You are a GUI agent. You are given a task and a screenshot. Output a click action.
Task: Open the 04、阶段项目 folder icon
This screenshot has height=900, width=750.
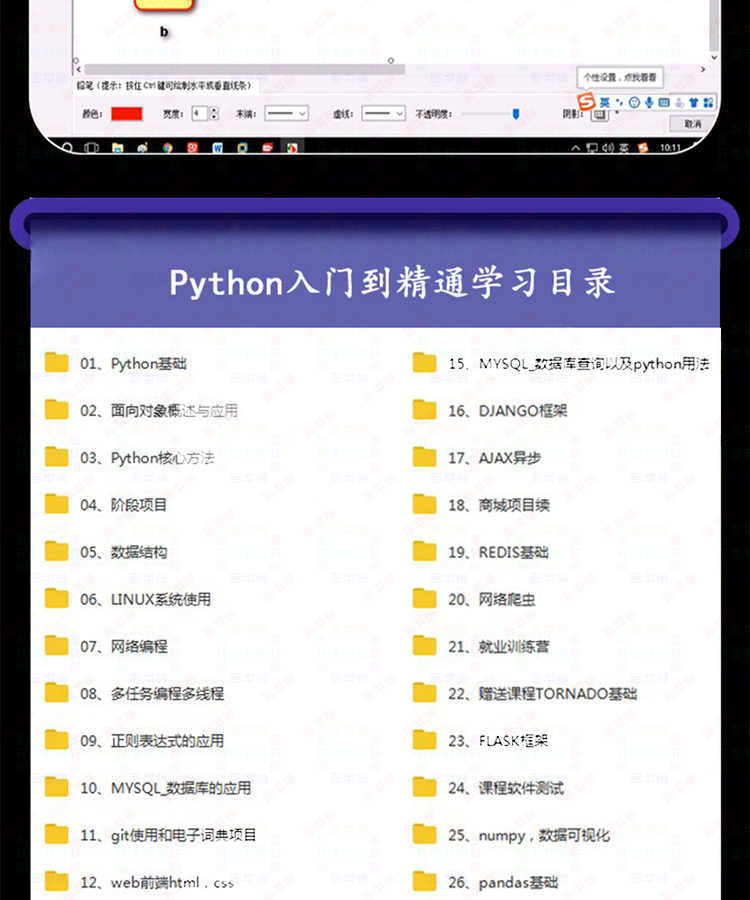click(57, 503)
